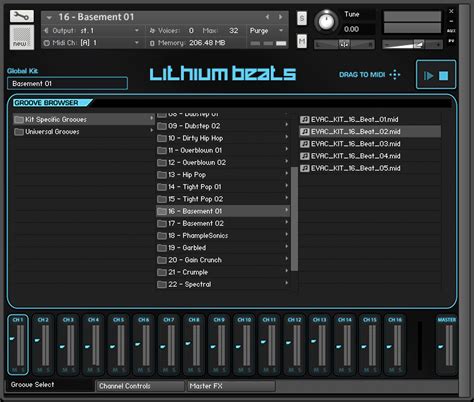474x402 pixels.
Task: Click the new instrument thumbnail icon
Action: pos(22,38)
